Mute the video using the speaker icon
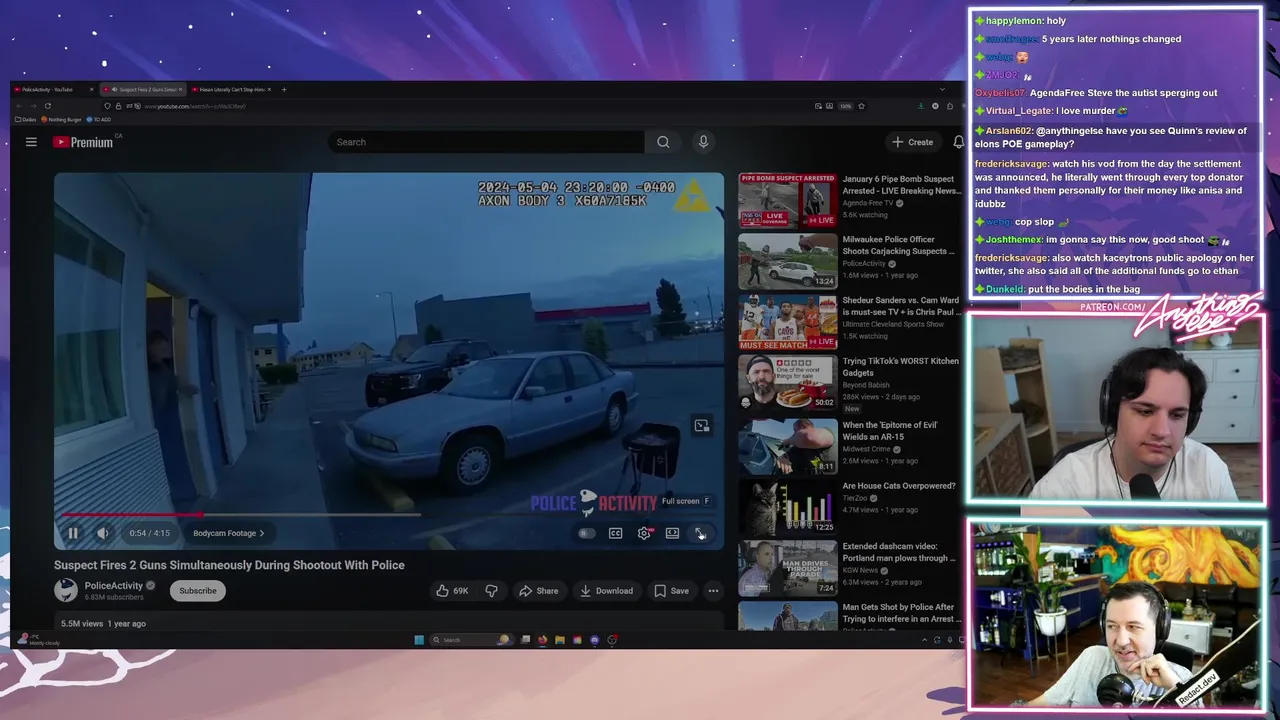 pos(103,533)
